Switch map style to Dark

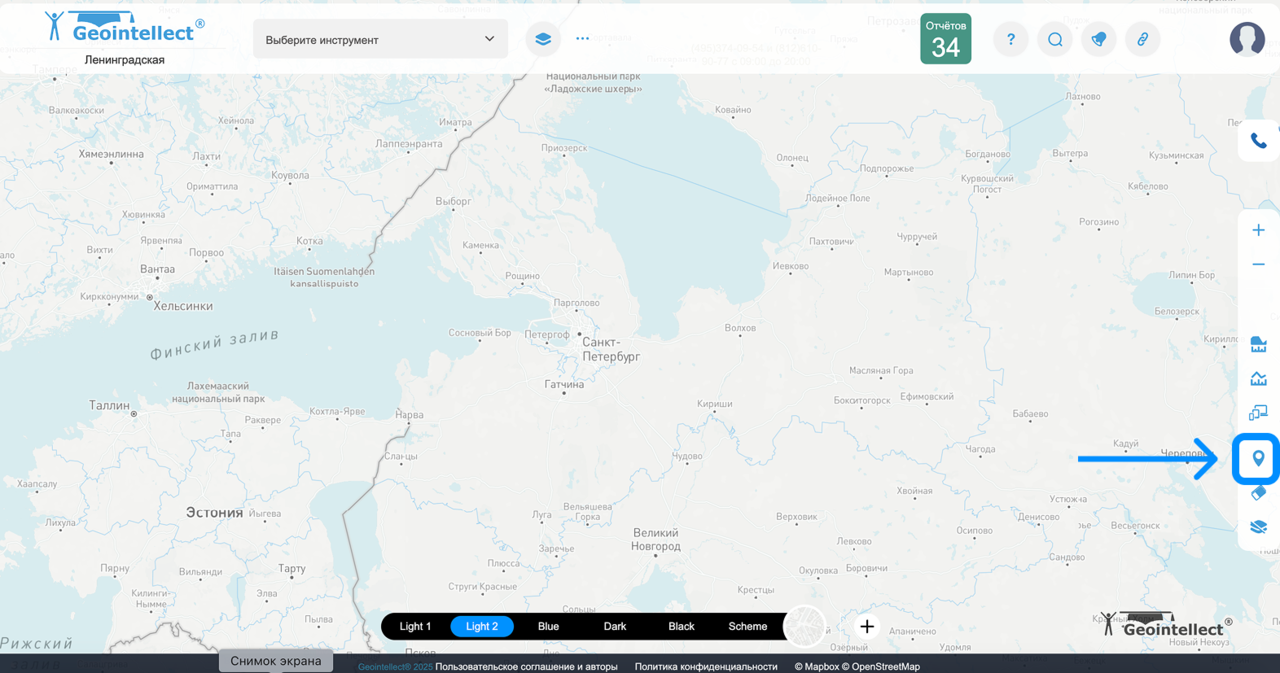pyautogui.click(x=615, y=627)
